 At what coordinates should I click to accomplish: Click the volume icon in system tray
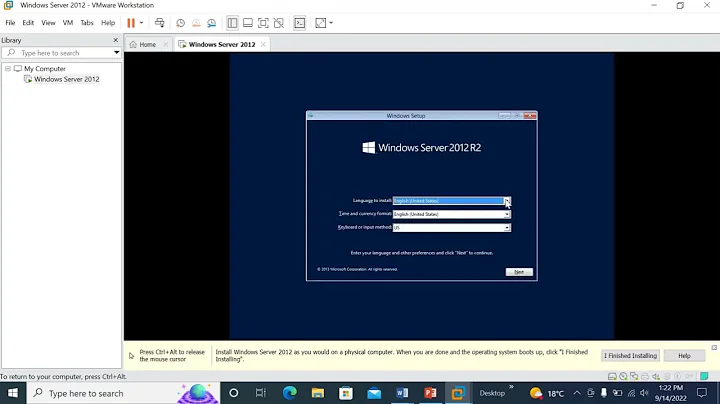(644, 393)
